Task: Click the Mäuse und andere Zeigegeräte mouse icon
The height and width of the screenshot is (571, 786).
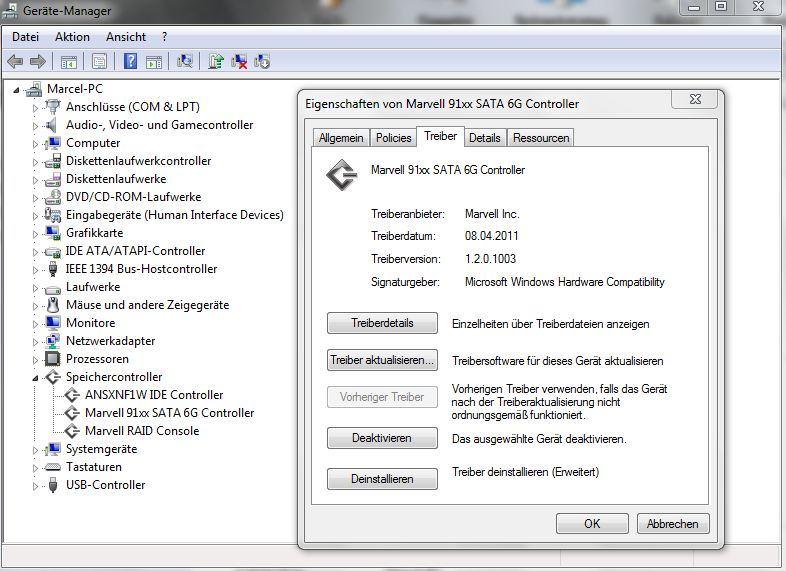Action: pyautogui.click(x=53, y=305)
